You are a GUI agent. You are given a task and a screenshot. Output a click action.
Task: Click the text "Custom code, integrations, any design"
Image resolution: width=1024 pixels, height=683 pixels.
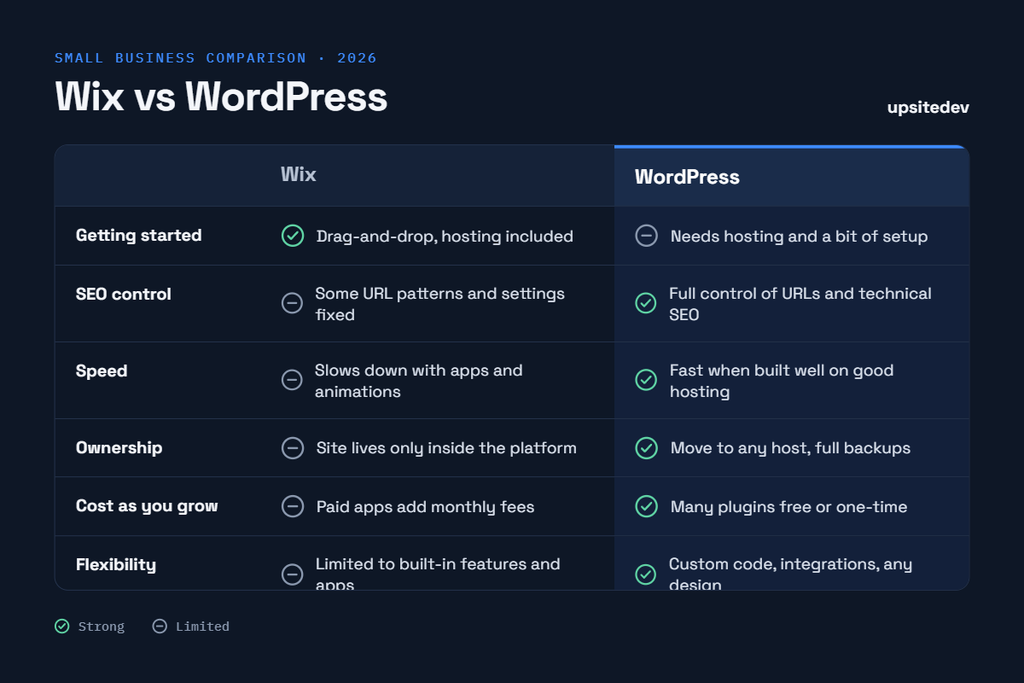point(790,573)
